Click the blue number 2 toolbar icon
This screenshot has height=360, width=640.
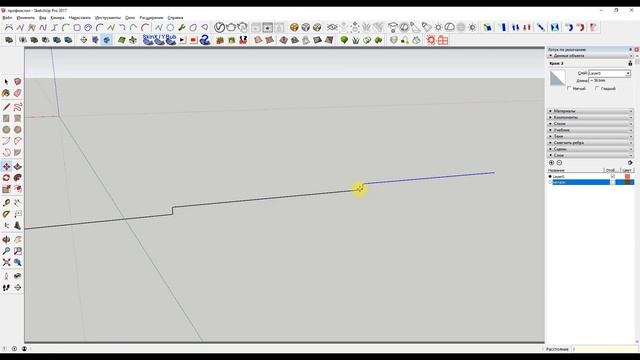coord(205,40)
